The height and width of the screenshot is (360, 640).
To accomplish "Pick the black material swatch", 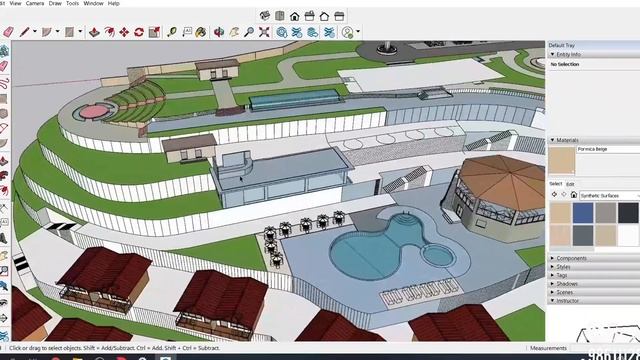I will click(x=628, y=213).
